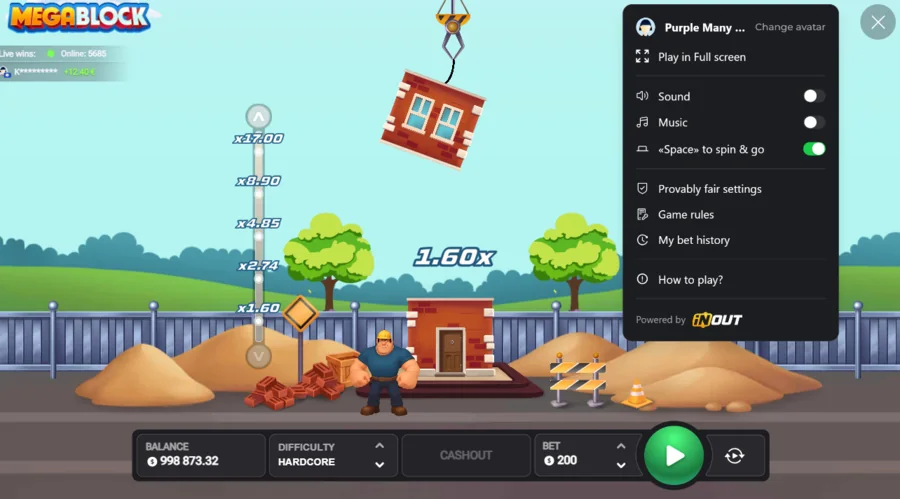The image size is (900, 499).
Task: Decrease difficulty with the down chevron
Action: tap(379, 465)
